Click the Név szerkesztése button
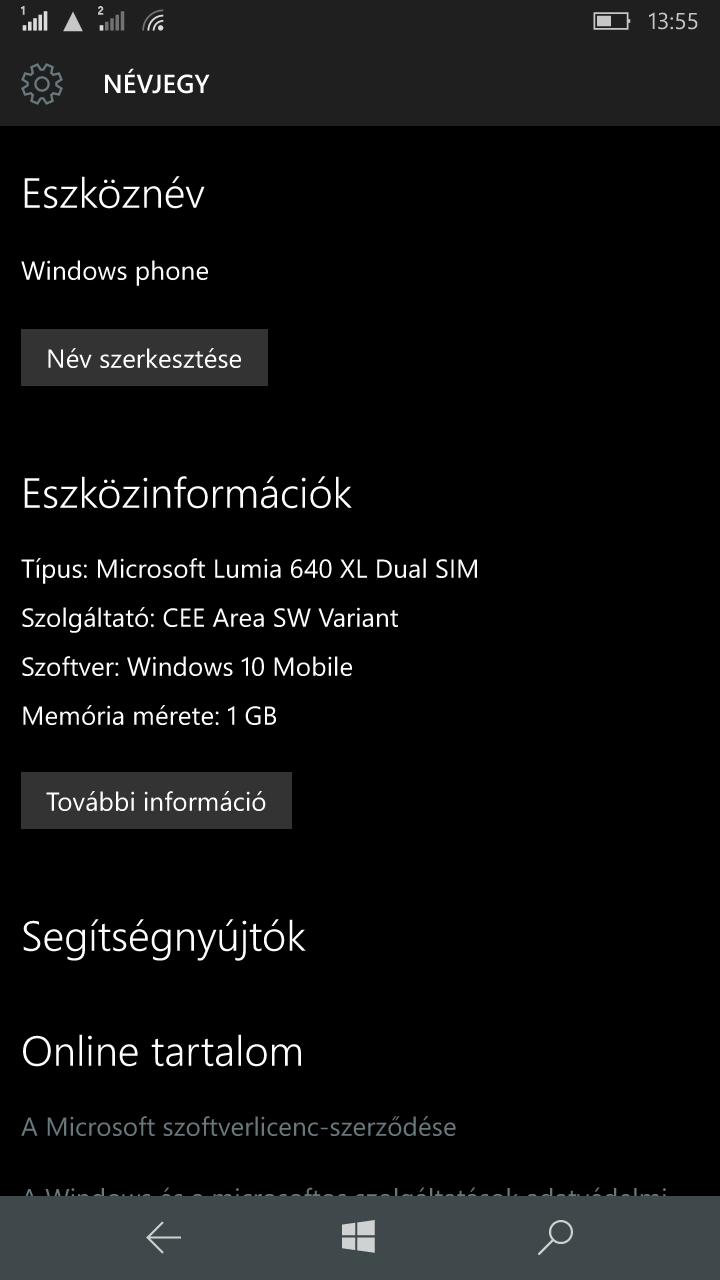The width and height of the screenshot is (720, 1280). tap(144, 358)
